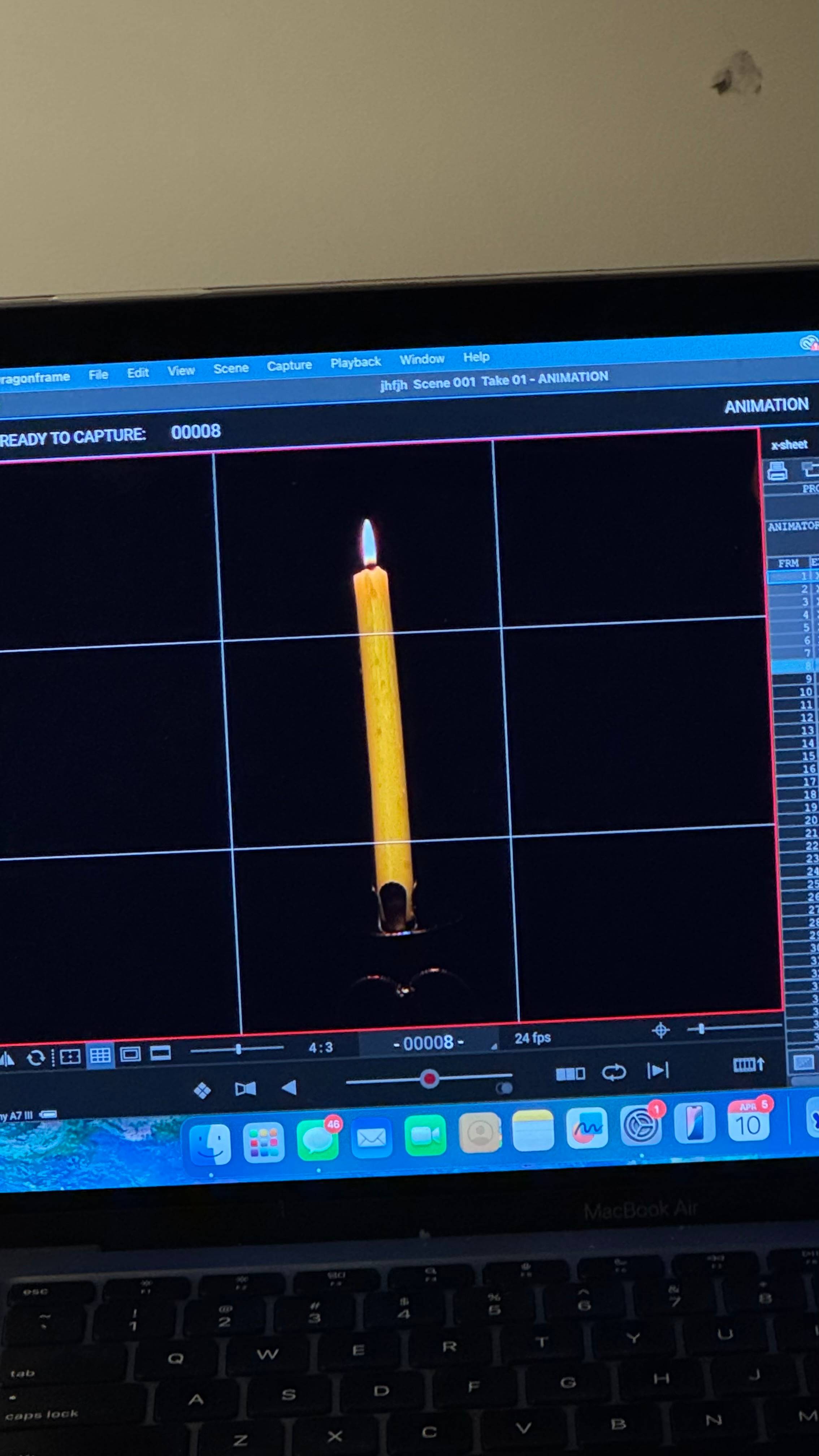Click the play to end button
Viewport: 819px width, 1456px height.
click(x=657, y=1069)
